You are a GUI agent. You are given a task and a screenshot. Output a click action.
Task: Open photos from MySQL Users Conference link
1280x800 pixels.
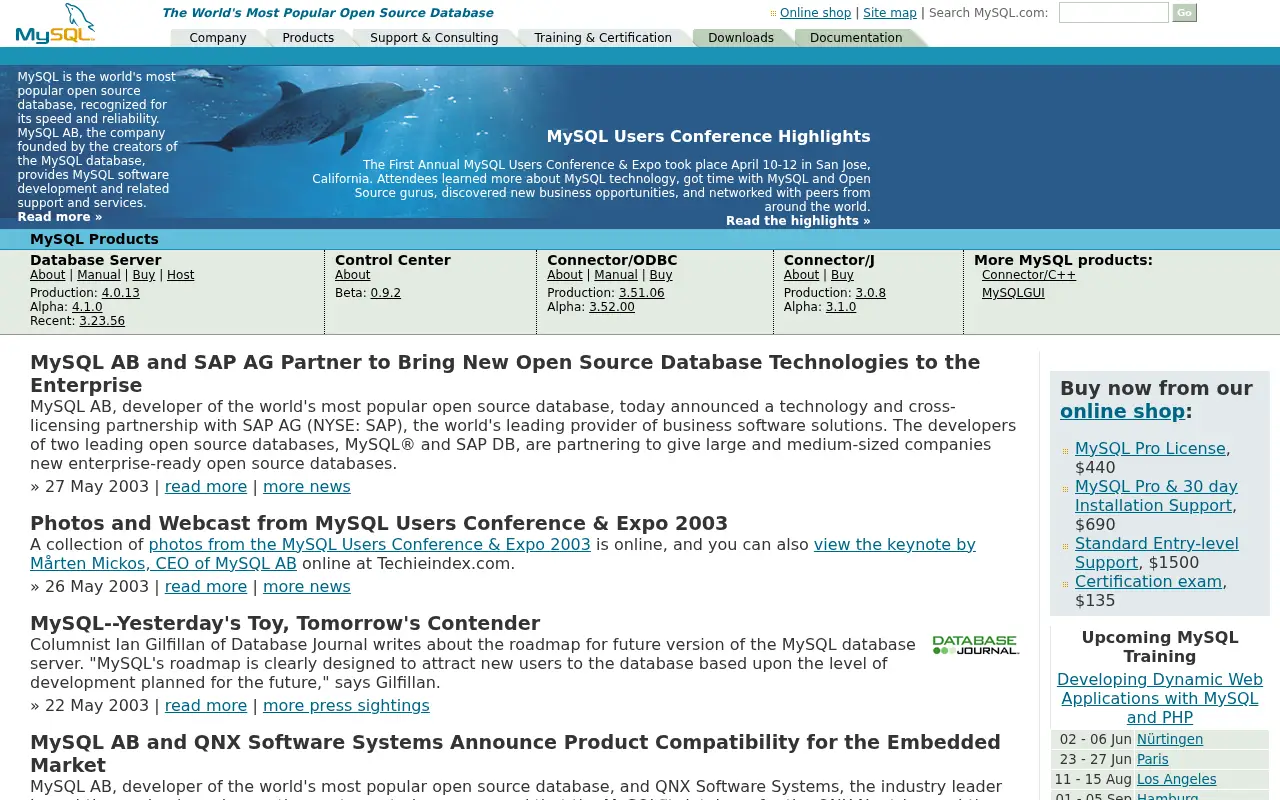click(x=370, y=545)
